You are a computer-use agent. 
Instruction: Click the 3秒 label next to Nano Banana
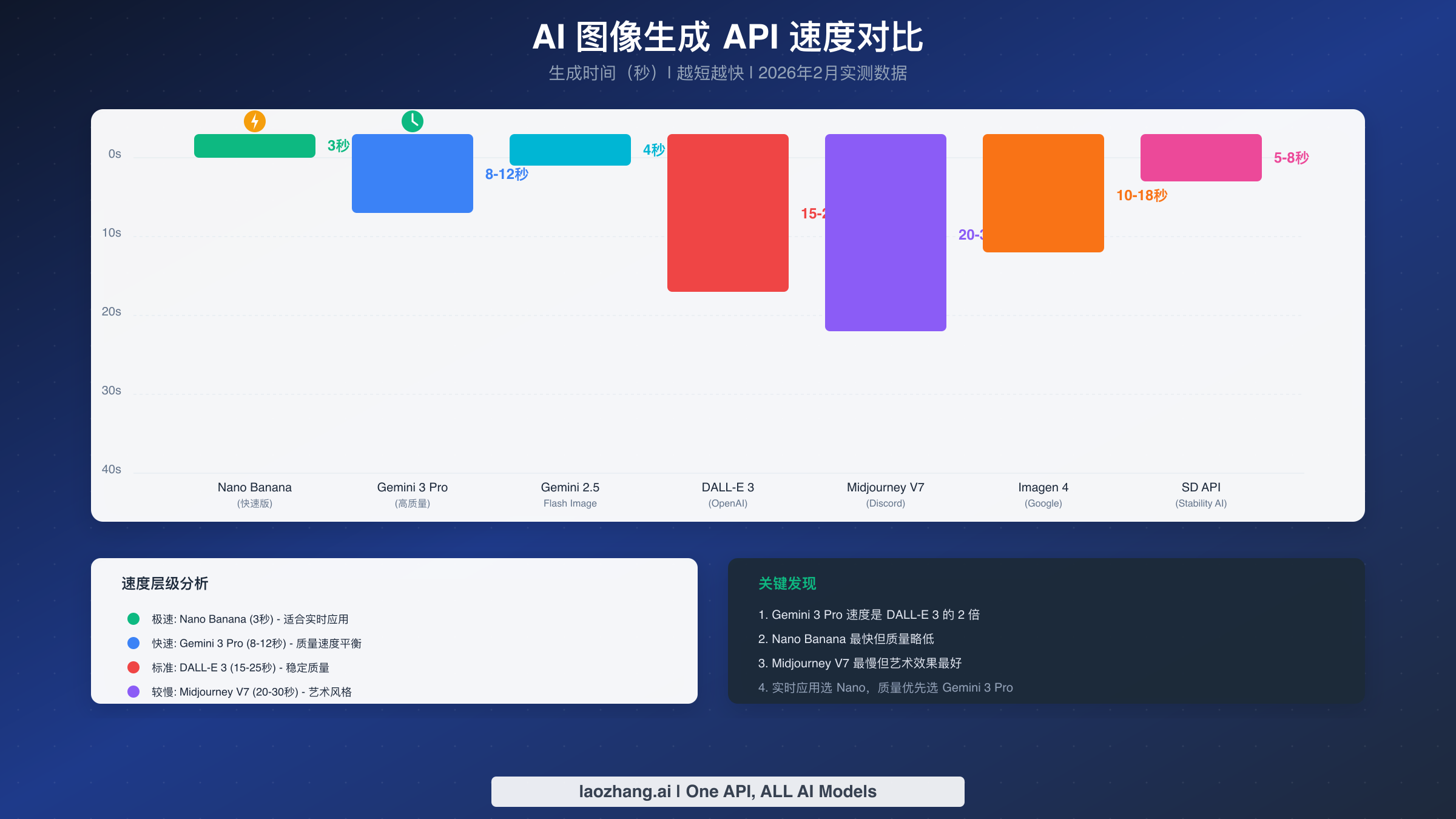tap(338, 146)
